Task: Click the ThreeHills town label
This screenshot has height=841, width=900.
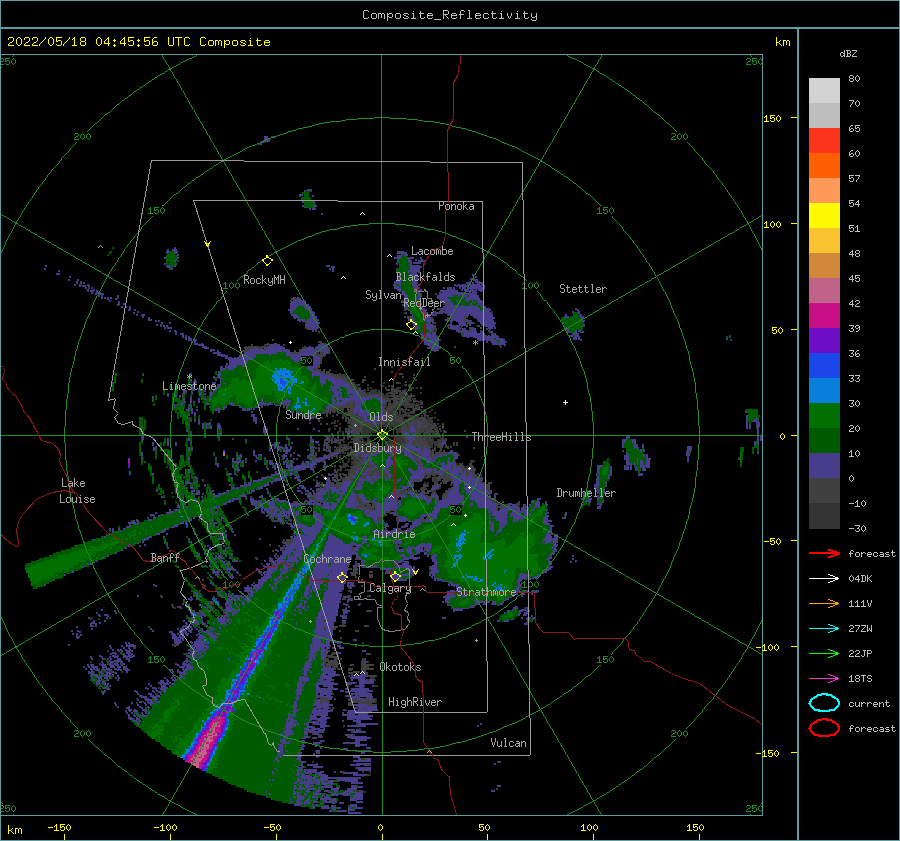Action: (x=502, y=437)
